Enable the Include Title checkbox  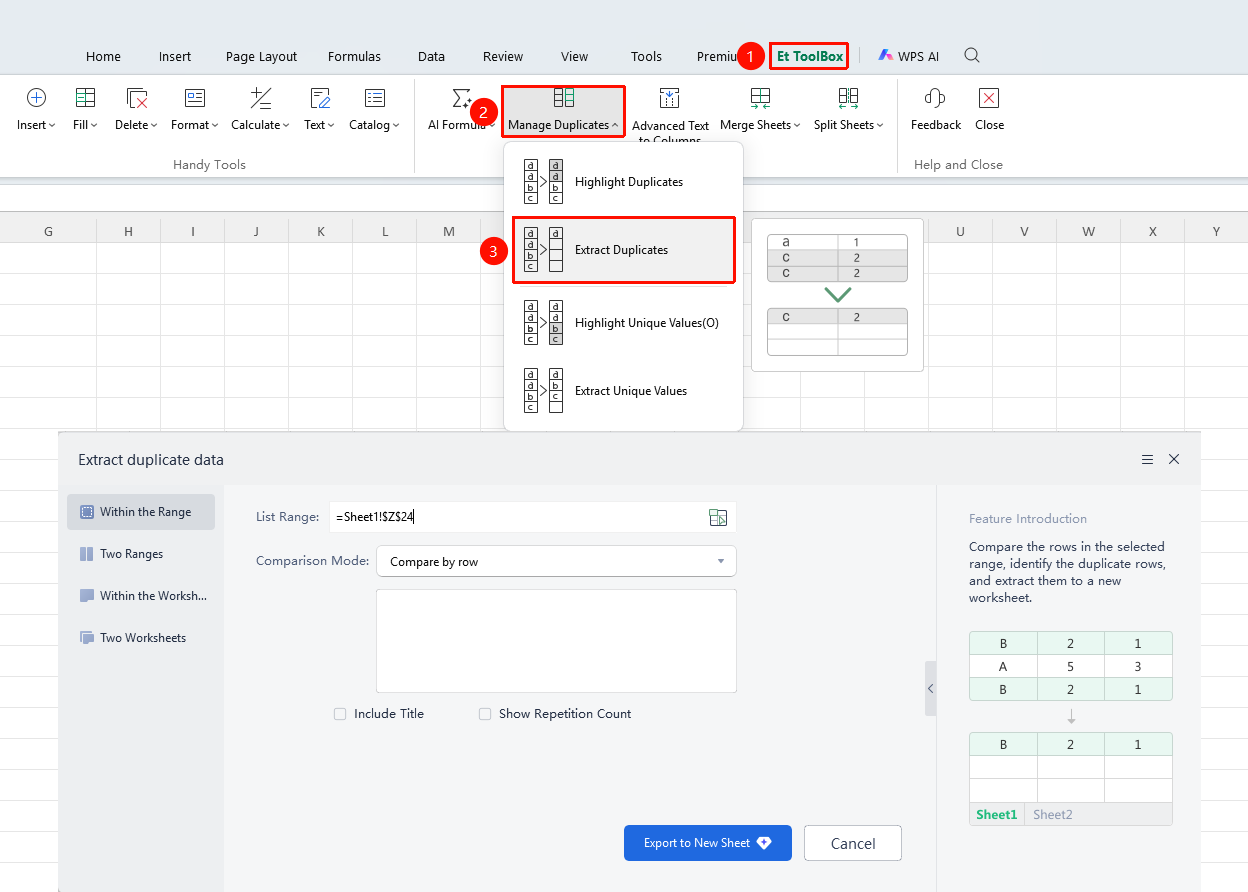click(340, 714)
